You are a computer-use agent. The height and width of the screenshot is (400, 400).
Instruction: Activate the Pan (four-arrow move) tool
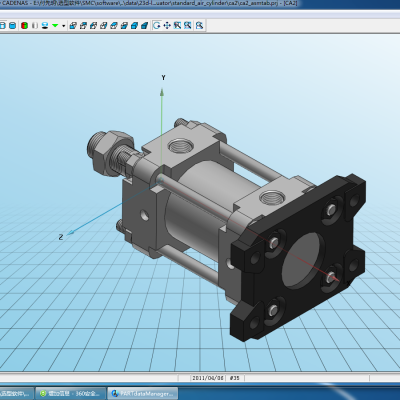[167, 25]
